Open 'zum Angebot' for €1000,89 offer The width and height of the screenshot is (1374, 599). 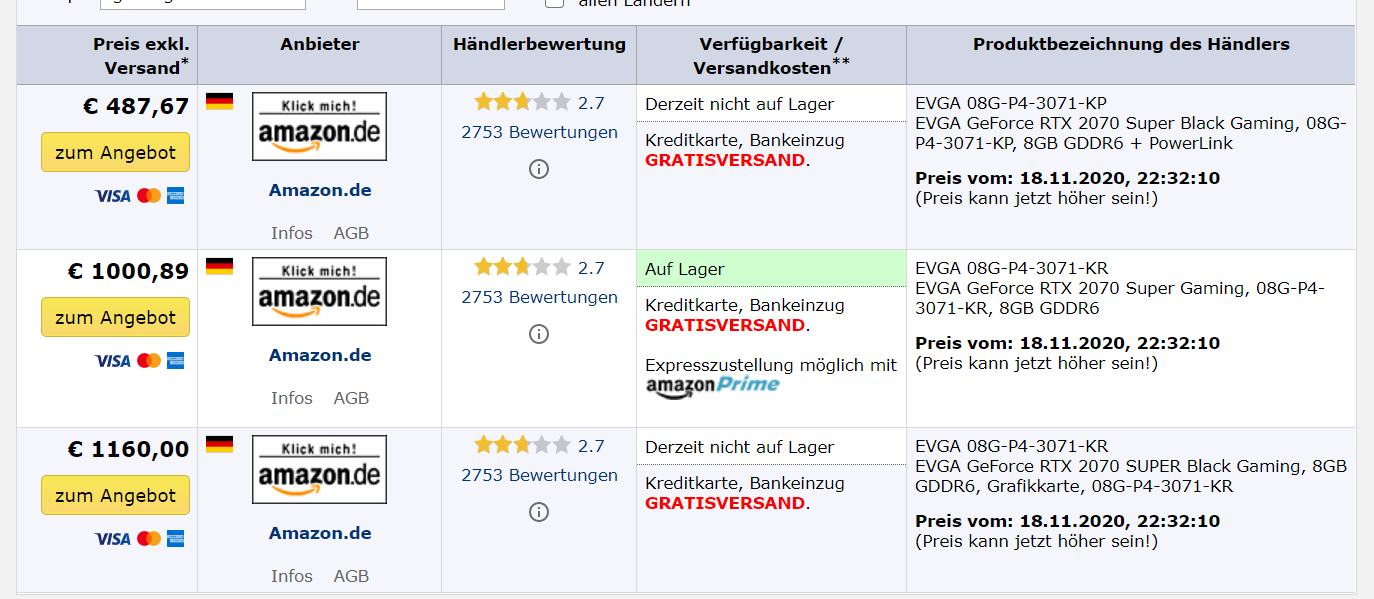pyautogui.click(x=115, y=318)
